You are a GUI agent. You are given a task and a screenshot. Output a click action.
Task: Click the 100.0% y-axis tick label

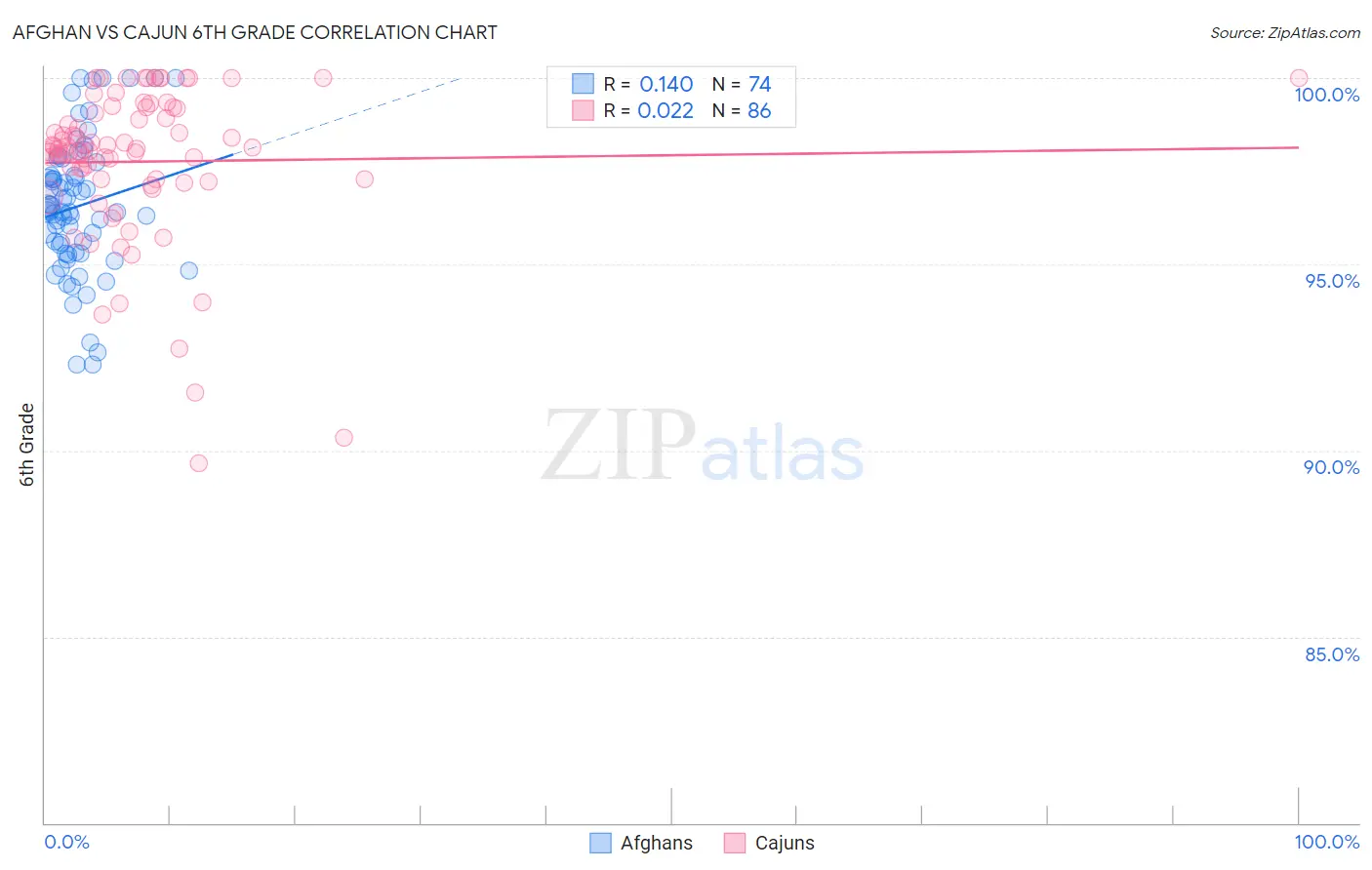tap(1327, 95)
